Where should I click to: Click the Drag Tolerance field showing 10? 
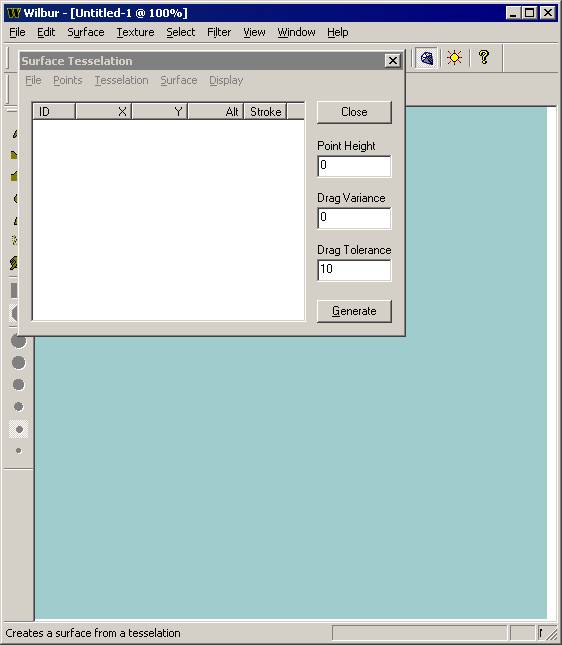point(354,270)
